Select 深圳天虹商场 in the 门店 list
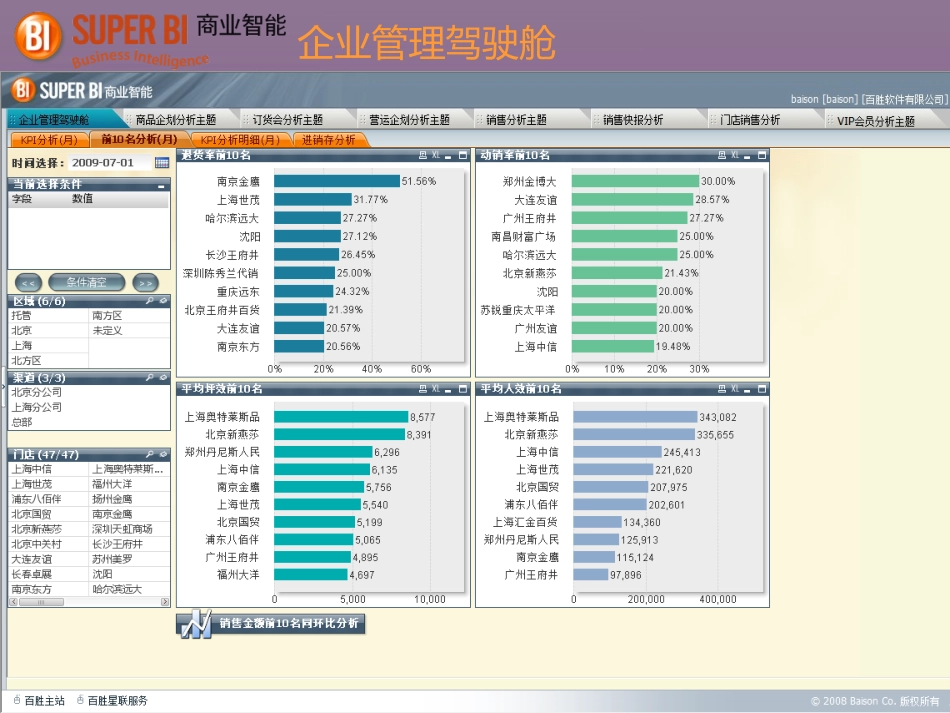The width and height of the screenshot is (950, 713). coord(130,529)
